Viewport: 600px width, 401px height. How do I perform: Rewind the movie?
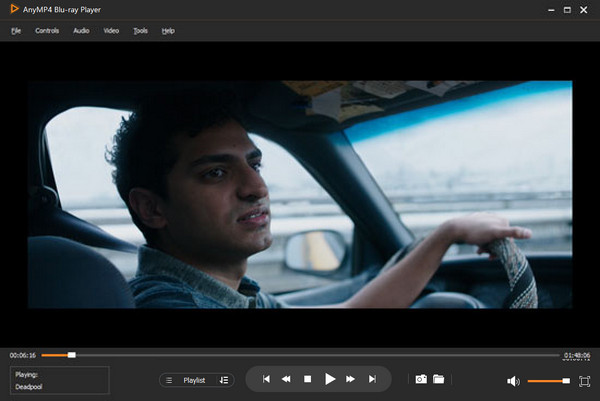pyautogui.click(x=286, y=379)
